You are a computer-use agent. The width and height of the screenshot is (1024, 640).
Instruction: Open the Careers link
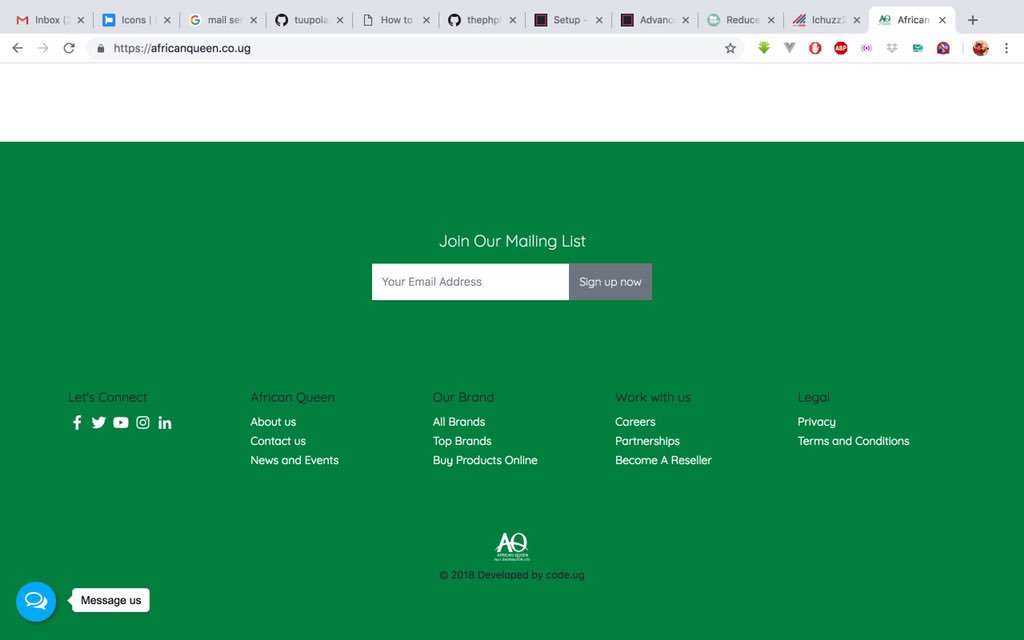(635, 422)
